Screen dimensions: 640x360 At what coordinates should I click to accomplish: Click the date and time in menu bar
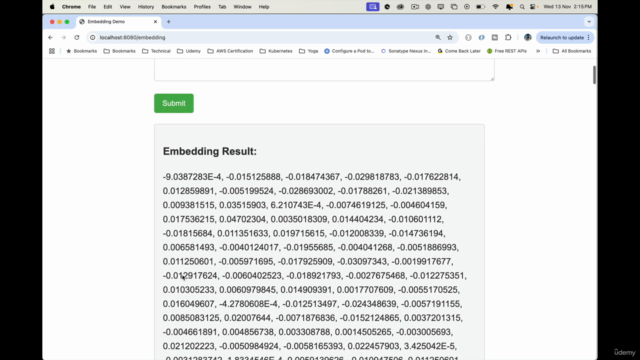568,7
